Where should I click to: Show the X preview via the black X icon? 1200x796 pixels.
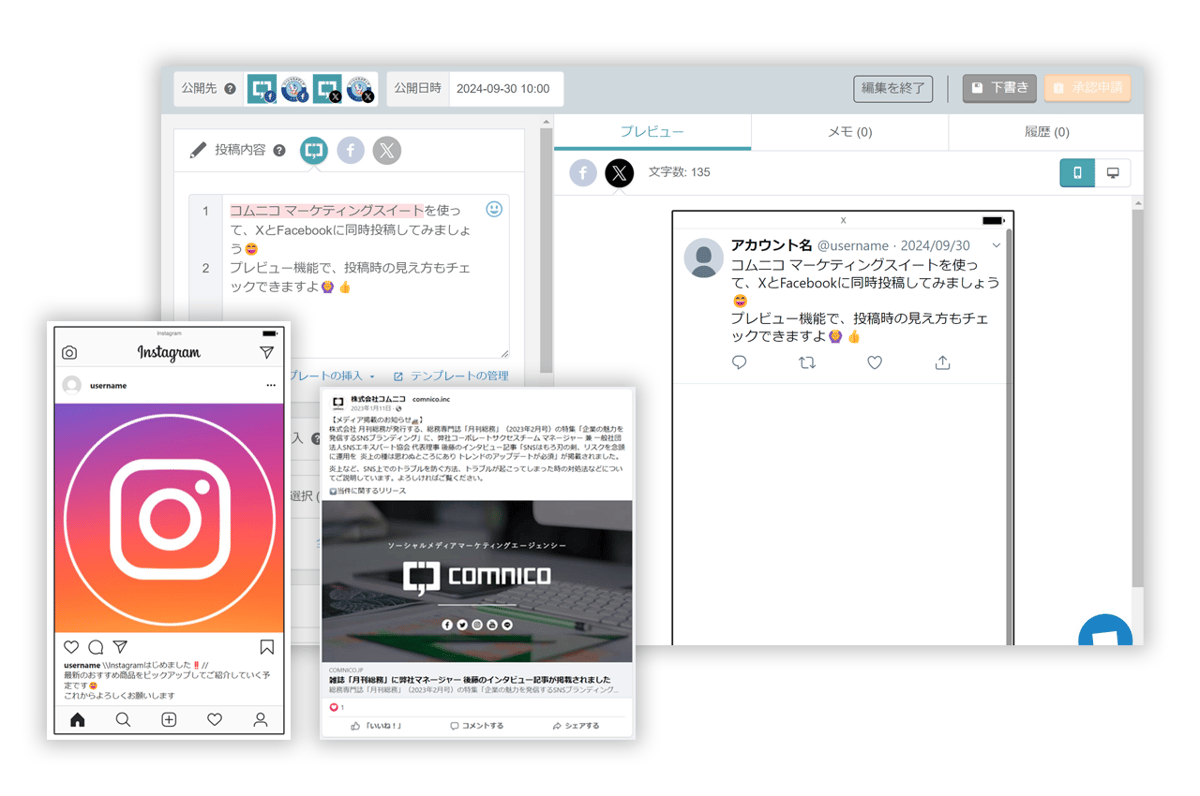point(620,173)
